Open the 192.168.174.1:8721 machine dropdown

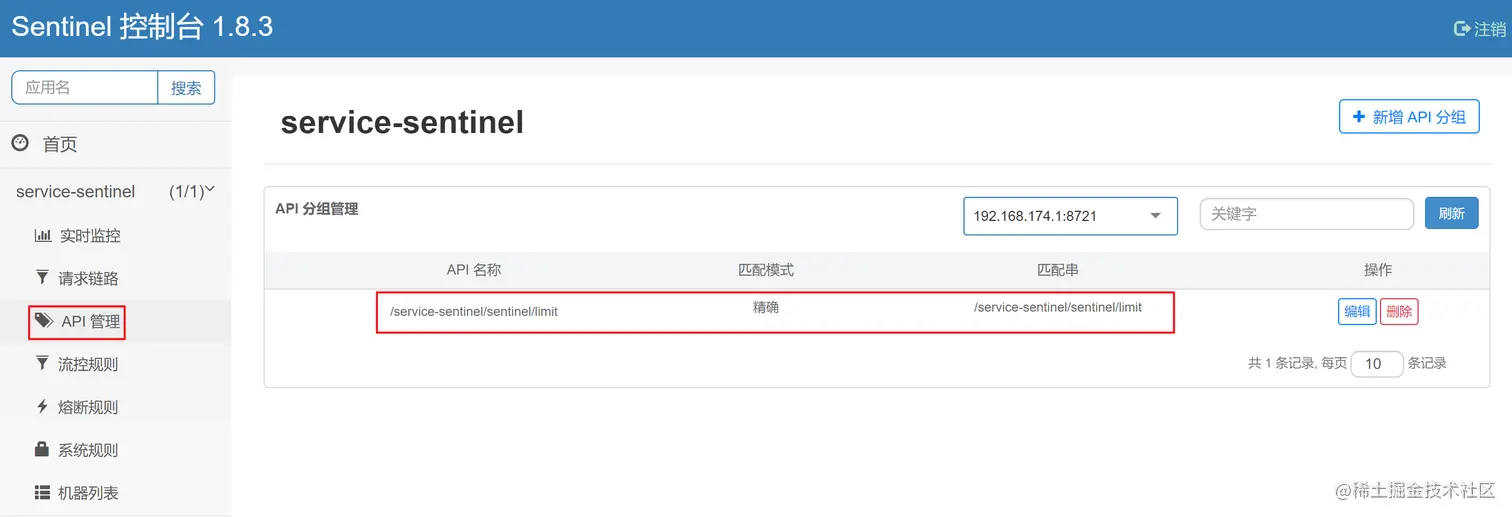pos(1070,215)
